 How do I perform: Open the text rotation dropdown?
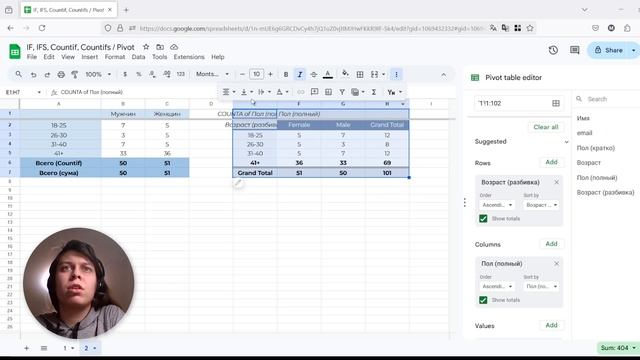(282, 92)
